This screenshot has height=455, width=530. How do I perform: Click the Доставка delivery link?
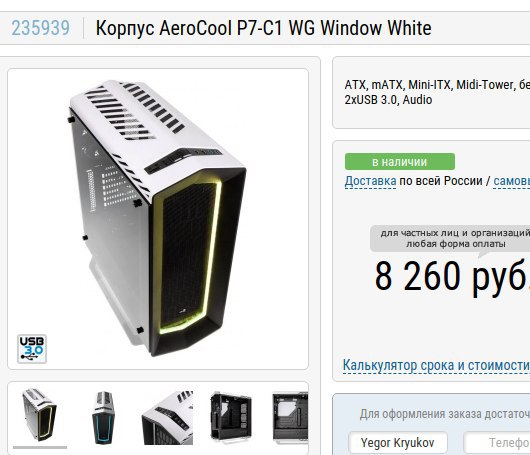pos(370,181)
